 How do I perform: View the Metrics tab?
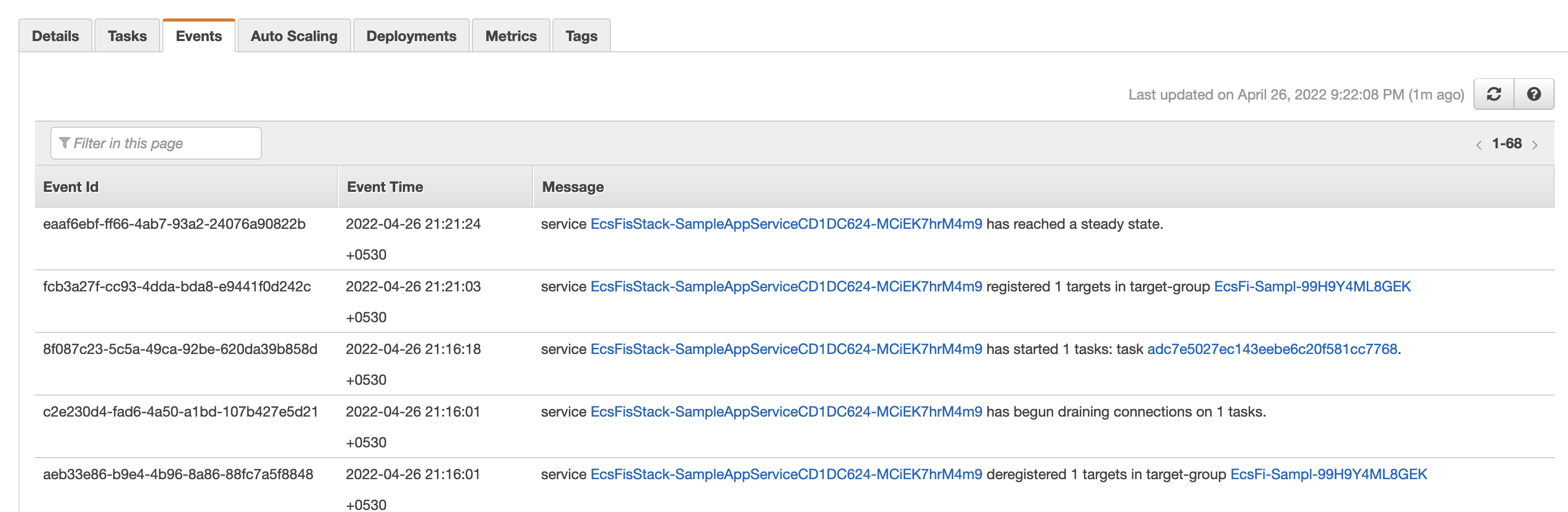click(x=511, y=36)
